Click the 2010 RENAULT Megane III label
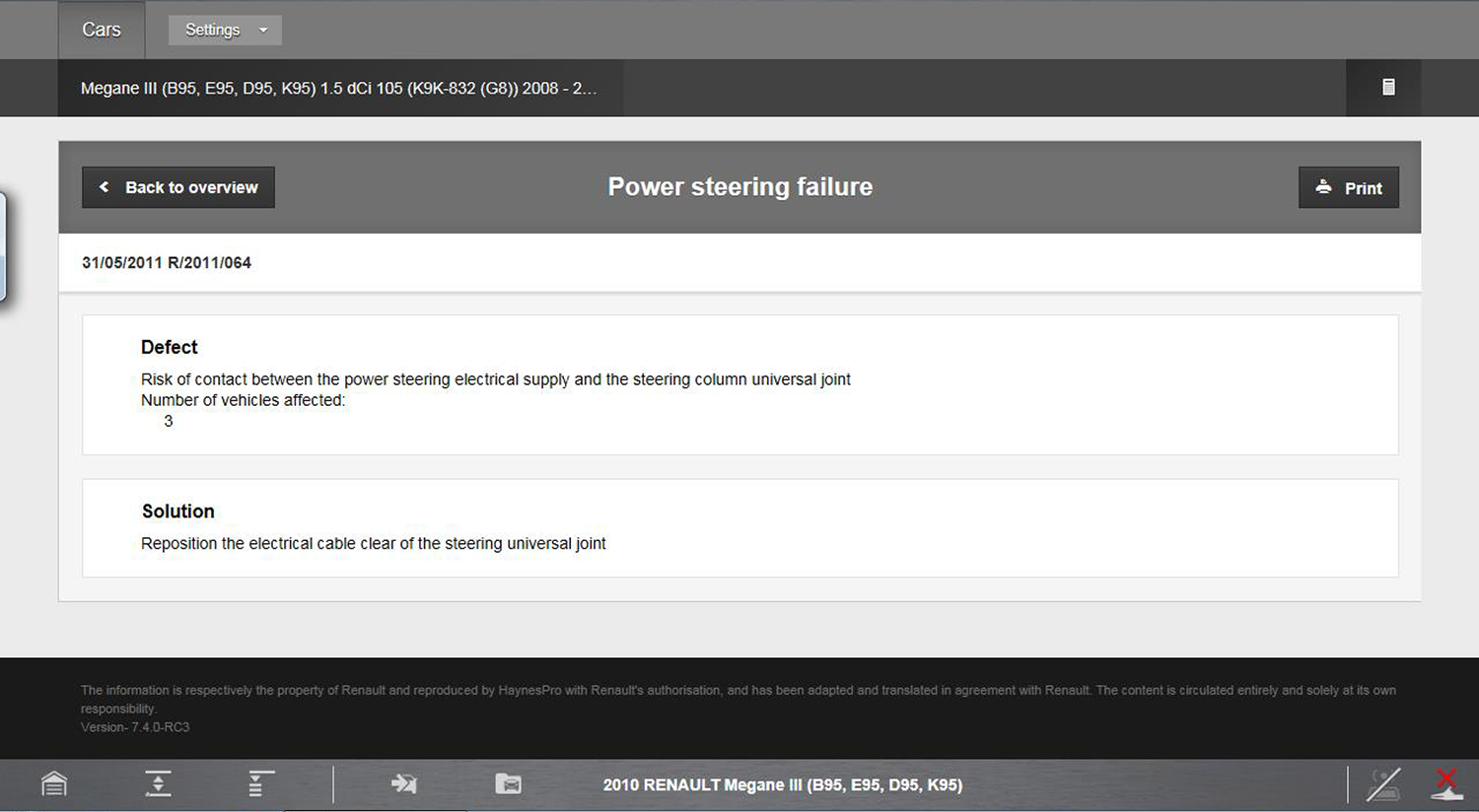This screenshot has height=812, width=1479. 782,785
